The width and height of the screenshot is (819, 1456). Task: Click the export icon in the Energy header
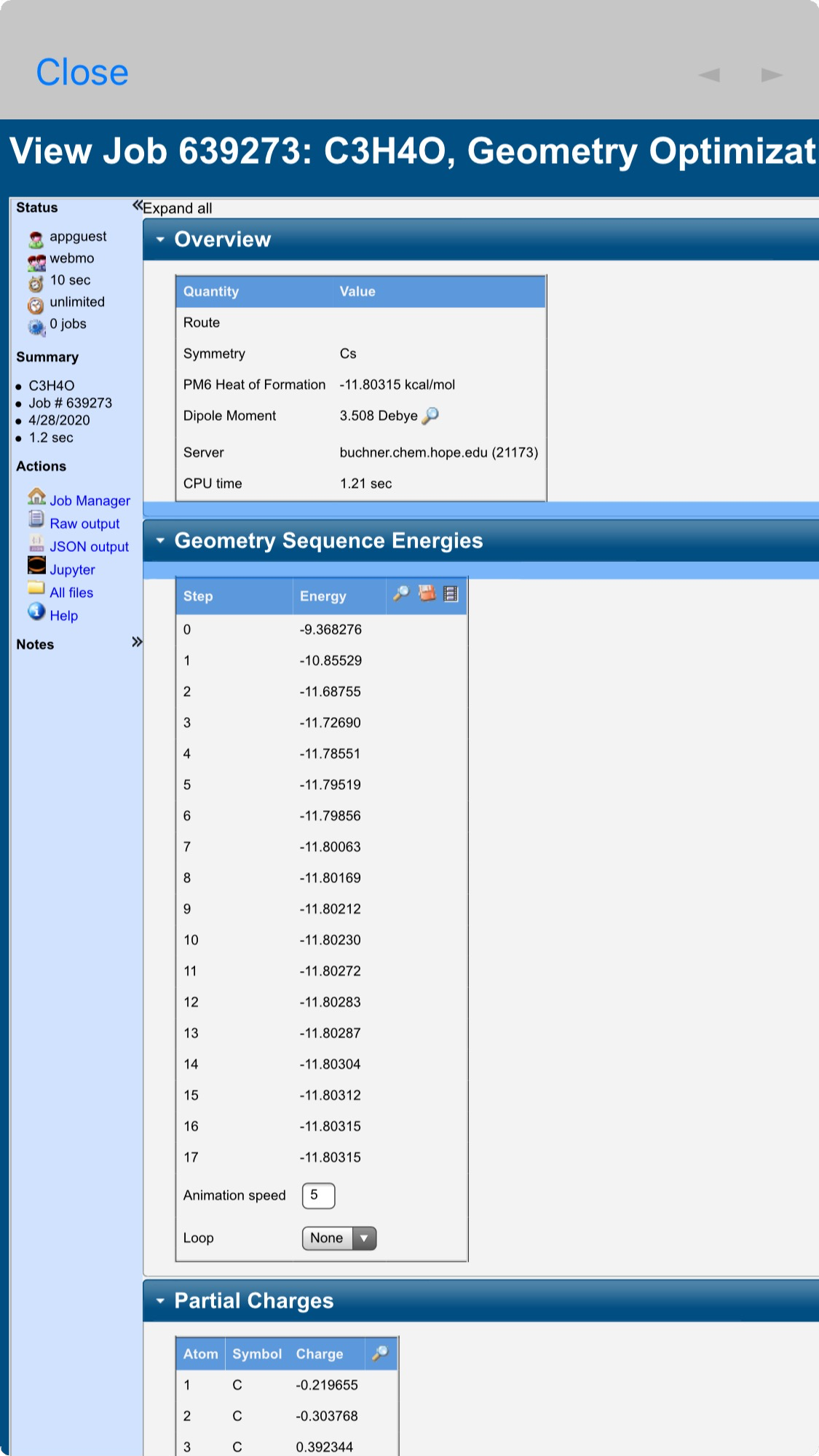427,594
